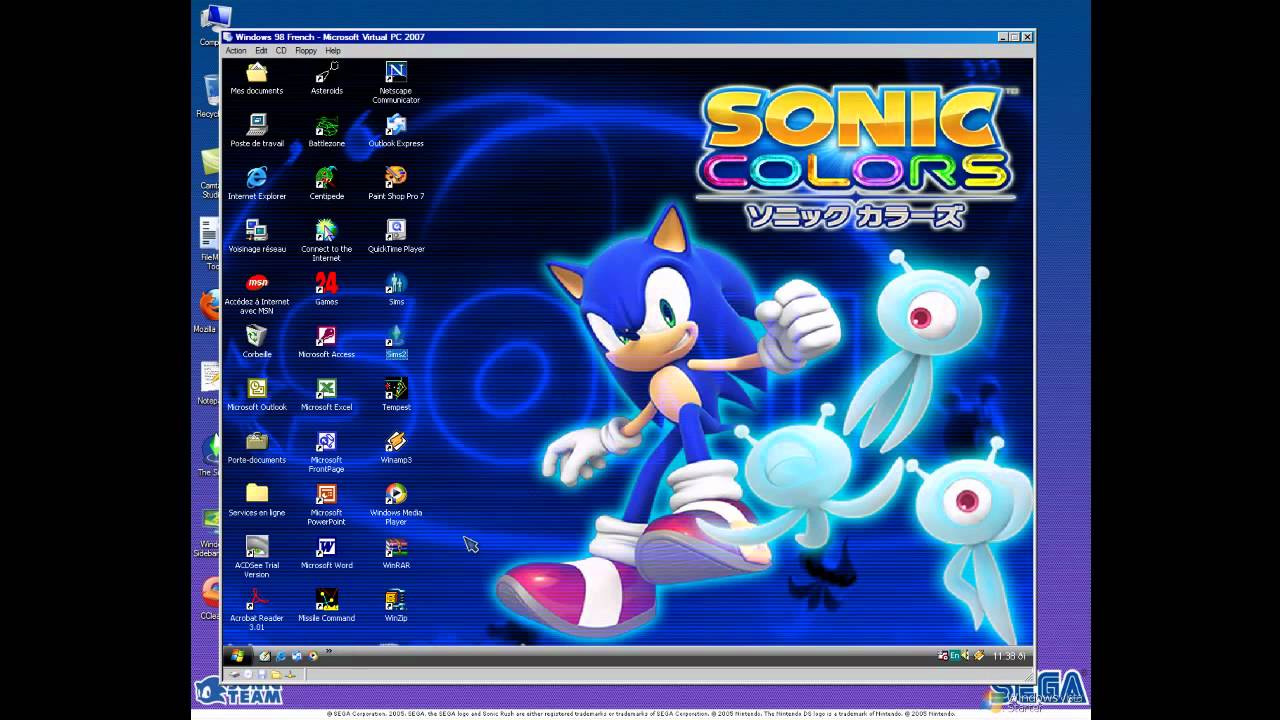Viewport: 1280px width, 720px height.
Task: Launch the Sims desktop icon
Action: 396,289
